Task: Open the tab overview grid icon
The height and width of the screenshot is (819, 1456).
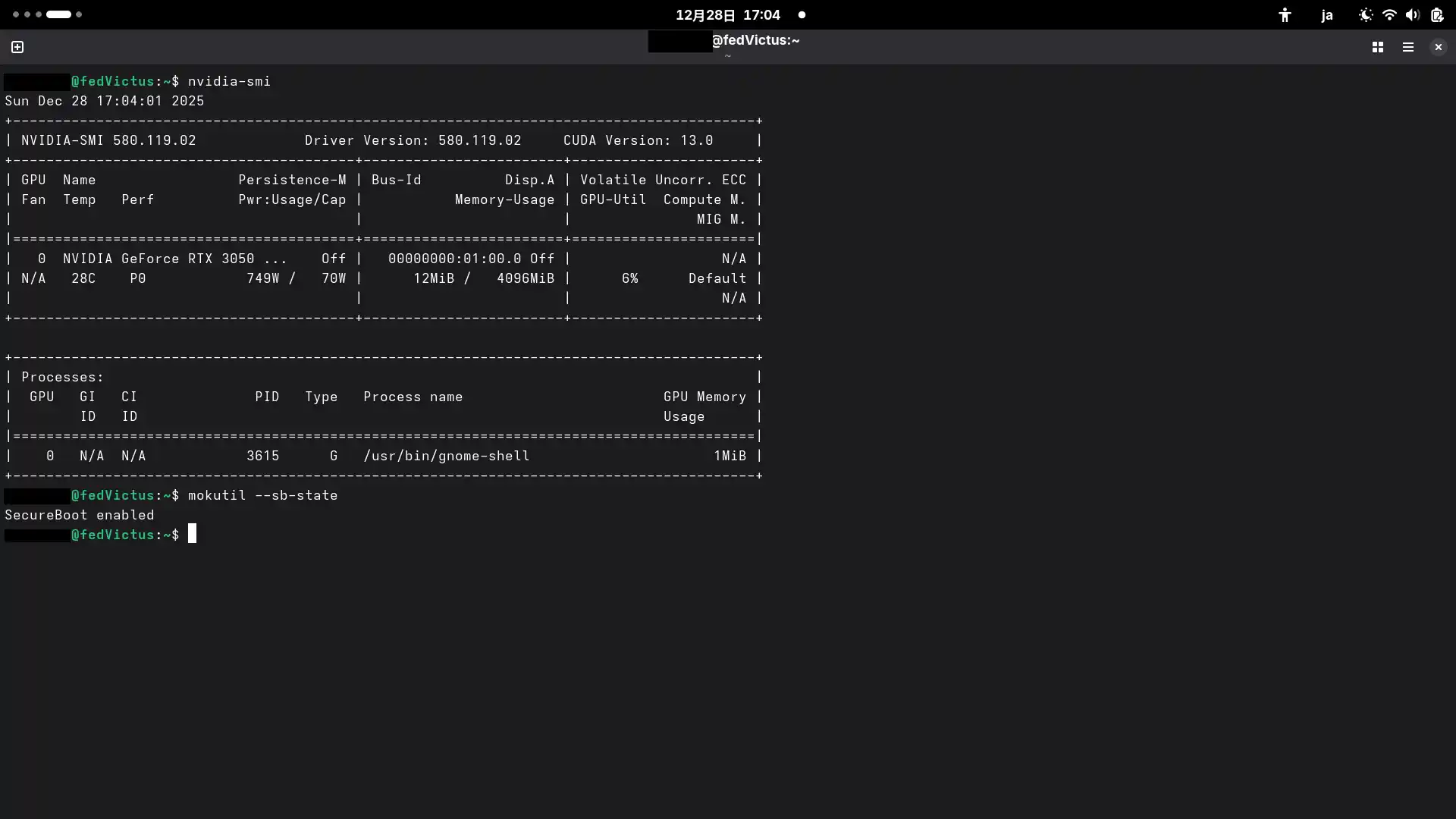Action: coord(1377,46)
